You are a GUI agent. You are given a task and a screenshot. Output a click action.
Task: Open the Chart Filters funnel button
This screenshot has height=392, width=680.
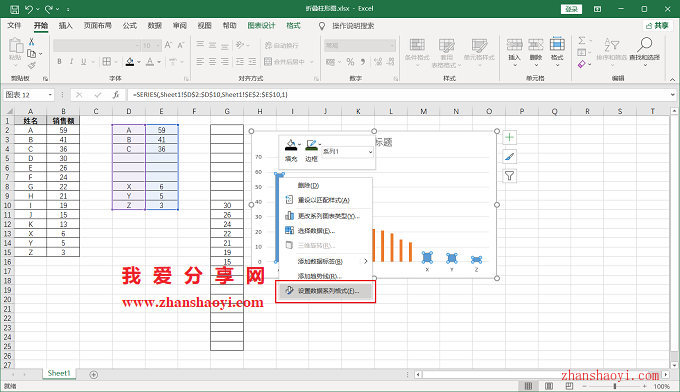(510, 176)
